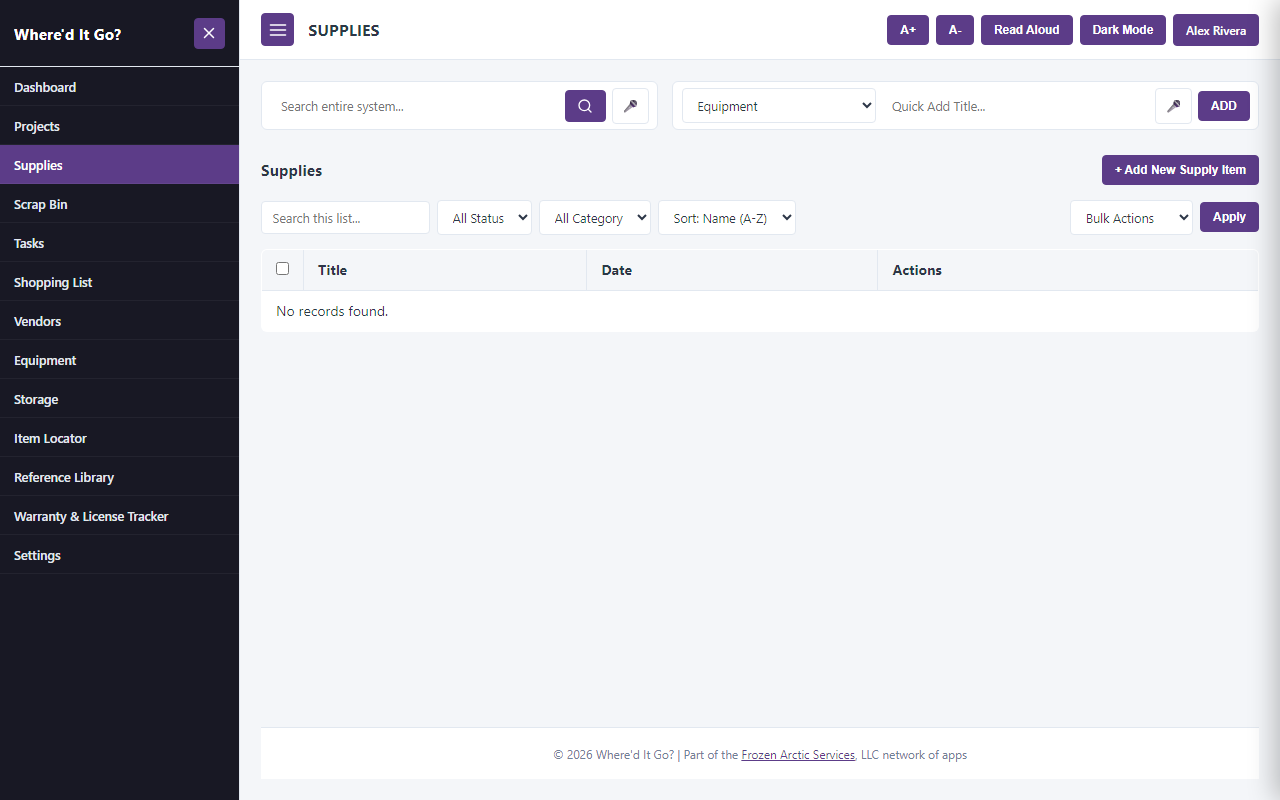
Task: Click into the Quick Add Title field
Action: tap(1015, 106)
